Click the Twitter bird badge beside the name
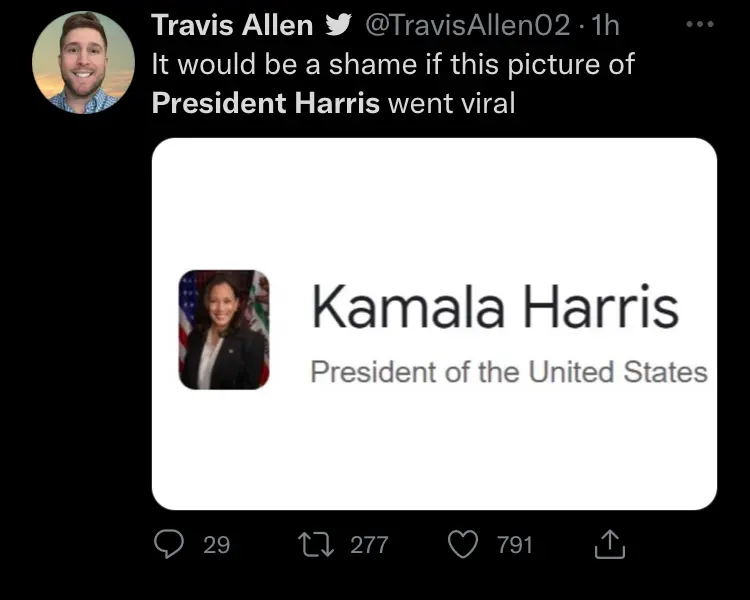This screenshot has width=750, height=600. click(x=338, y=27)
